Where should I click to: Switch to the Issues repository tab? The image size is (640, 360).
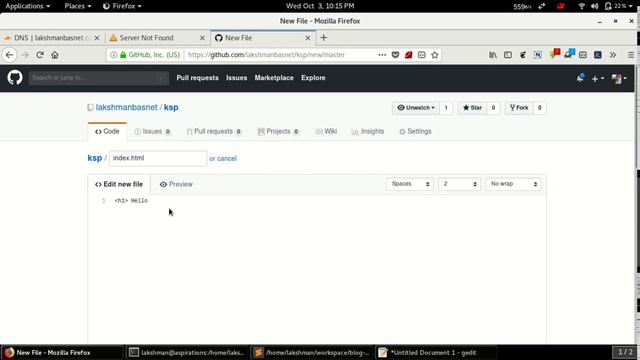click(x=152, y=131)
